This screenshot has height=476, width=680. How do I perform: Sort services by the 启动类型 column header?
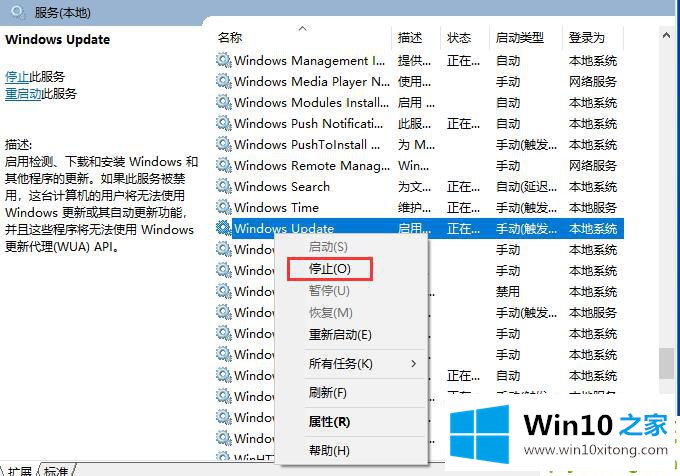[519, 38]
